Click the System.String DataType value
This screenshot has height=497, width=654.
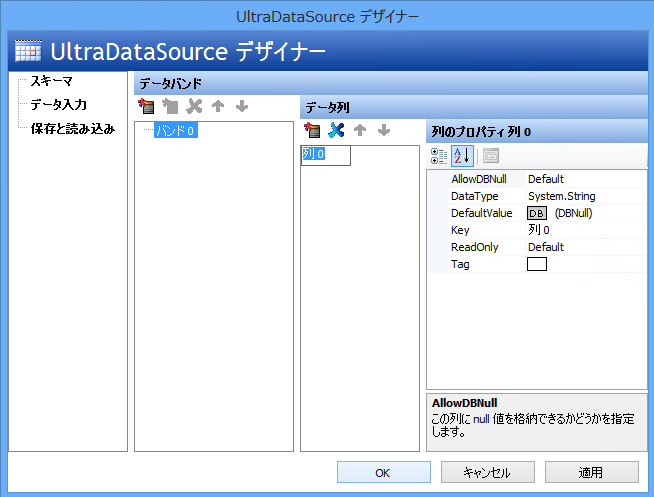[561, 196]
